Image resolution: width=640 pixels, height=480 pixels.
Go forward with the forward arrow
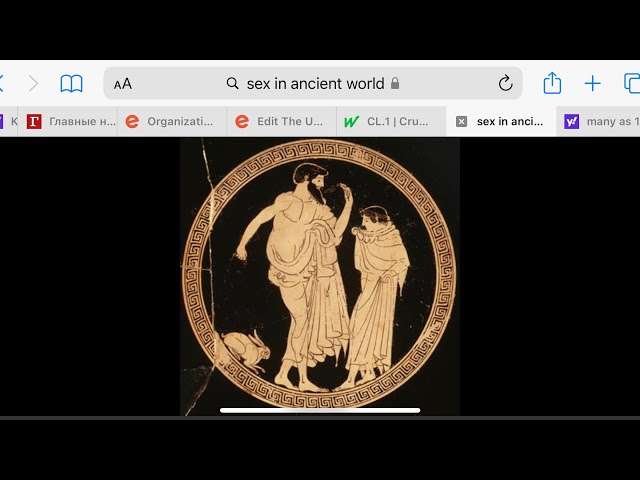[x=33, y=84]
